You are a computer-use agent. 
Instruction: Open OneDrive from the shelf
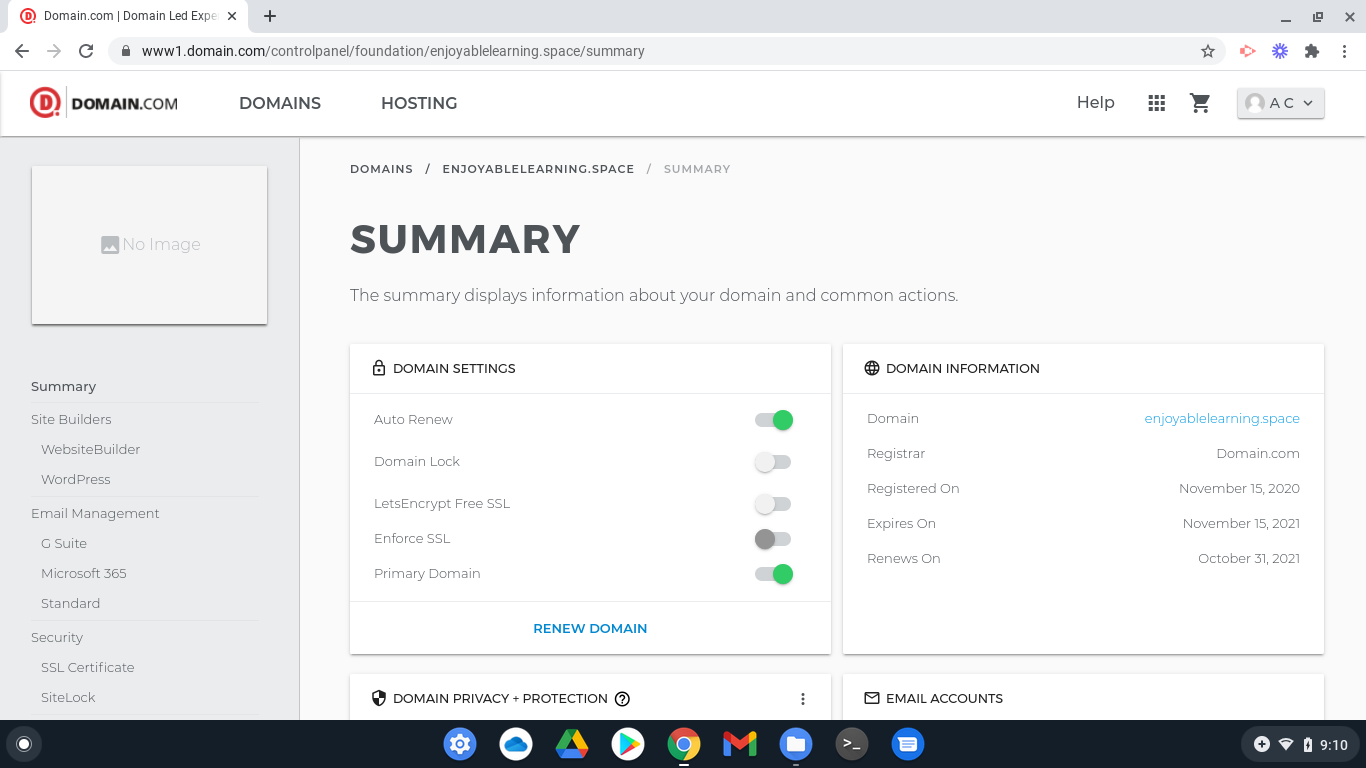(x=516, y=744)
